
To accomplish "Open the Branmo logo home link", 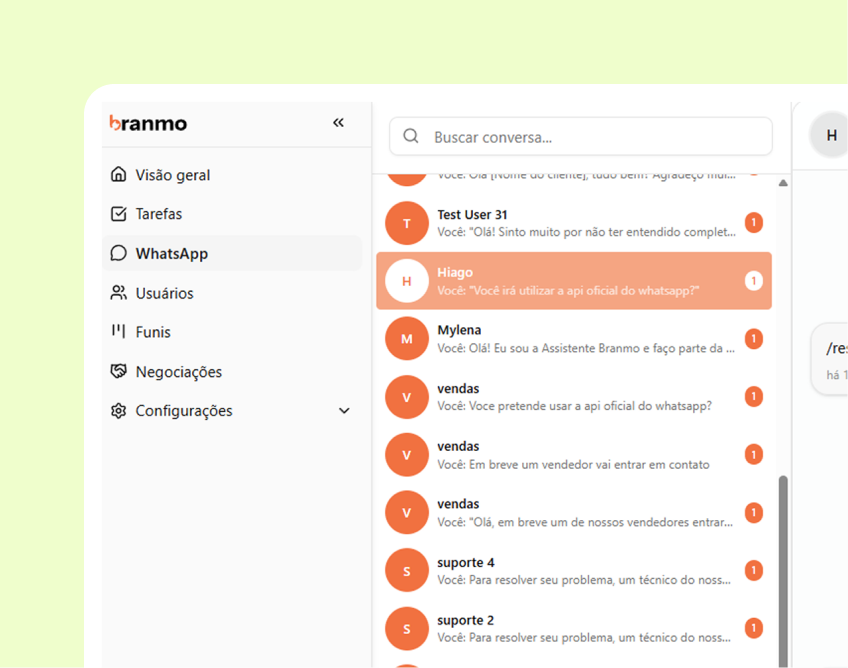I will [148, 123].
